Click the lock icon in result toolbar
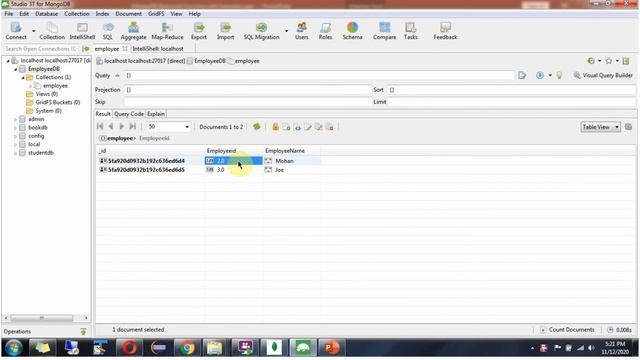The image size is (640, 360). (276, 127)
